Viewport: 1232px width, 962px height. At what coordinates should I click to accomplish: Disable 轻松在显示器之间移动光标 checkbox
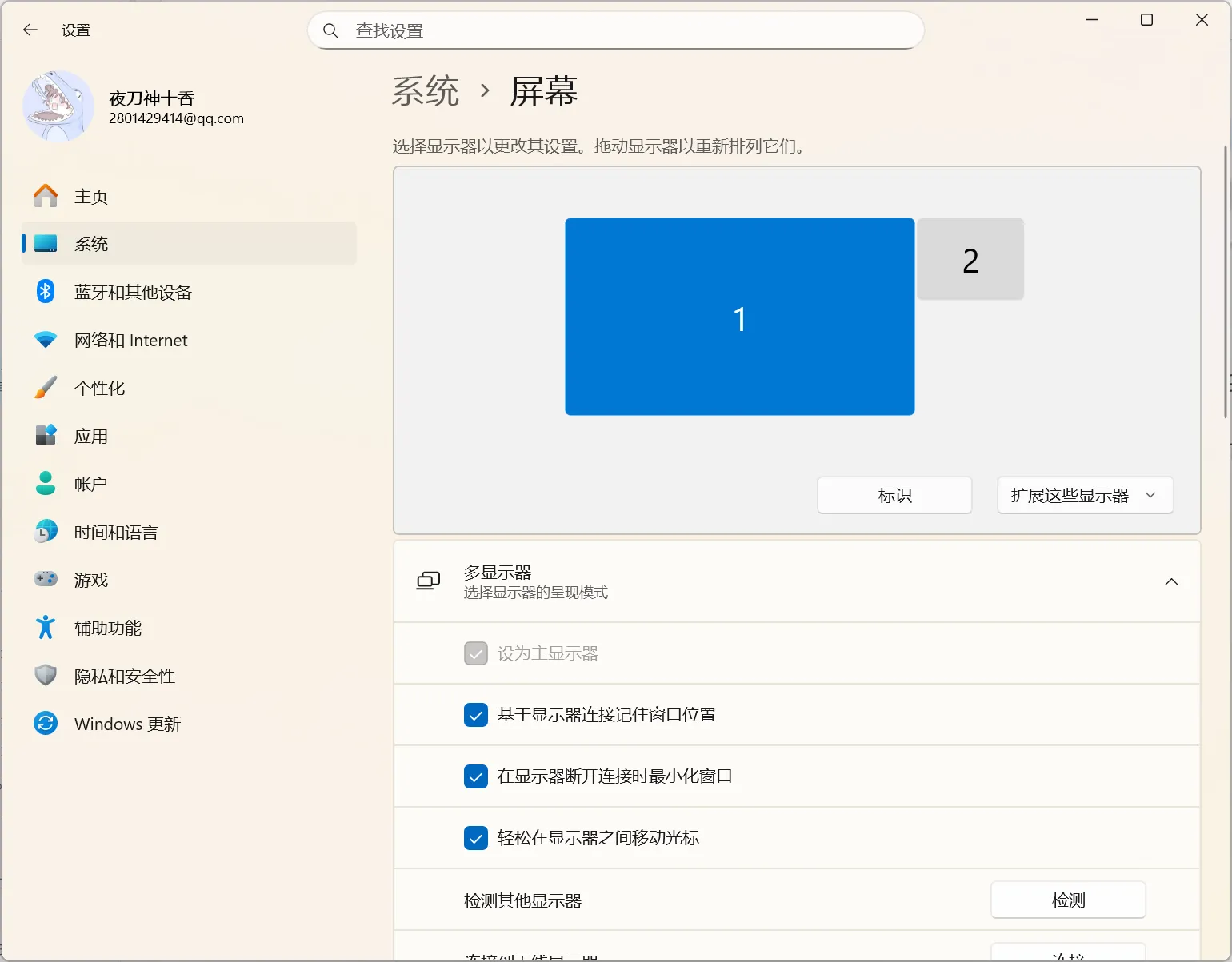click(476, 838)
